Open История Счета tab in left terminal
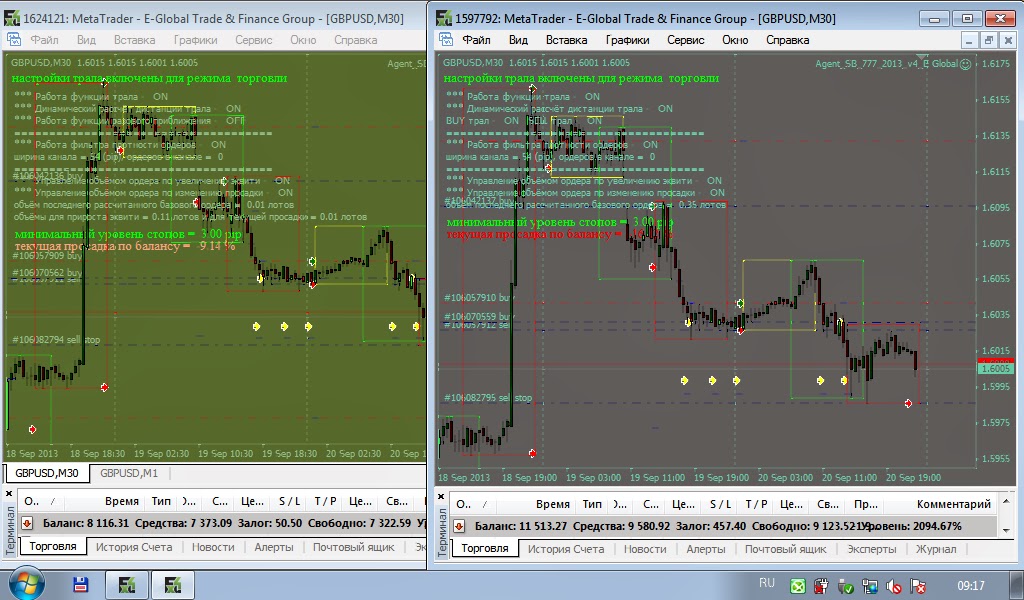1024x600 pixels. [x=134, y=547]
